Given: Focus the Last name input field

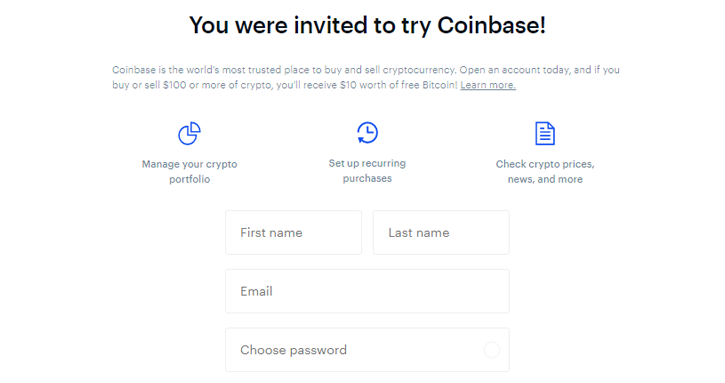Looking at the screenshot, I should 441,233.
